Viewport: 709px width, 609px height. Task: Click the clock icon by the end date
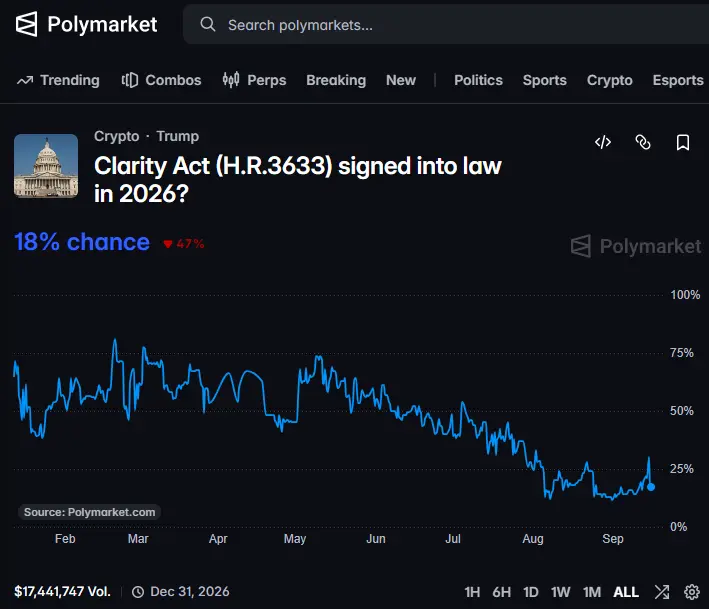pyautogui.click(x=138, y=592)
